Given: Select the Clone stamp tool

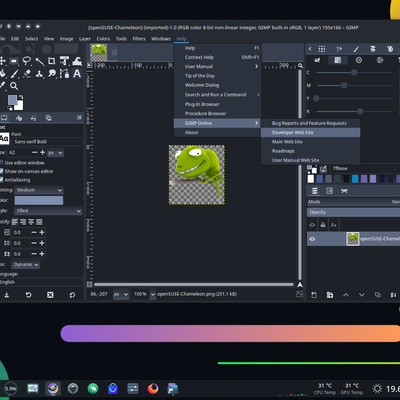Looking at the screenshot, I should click(x=39, y=73).
